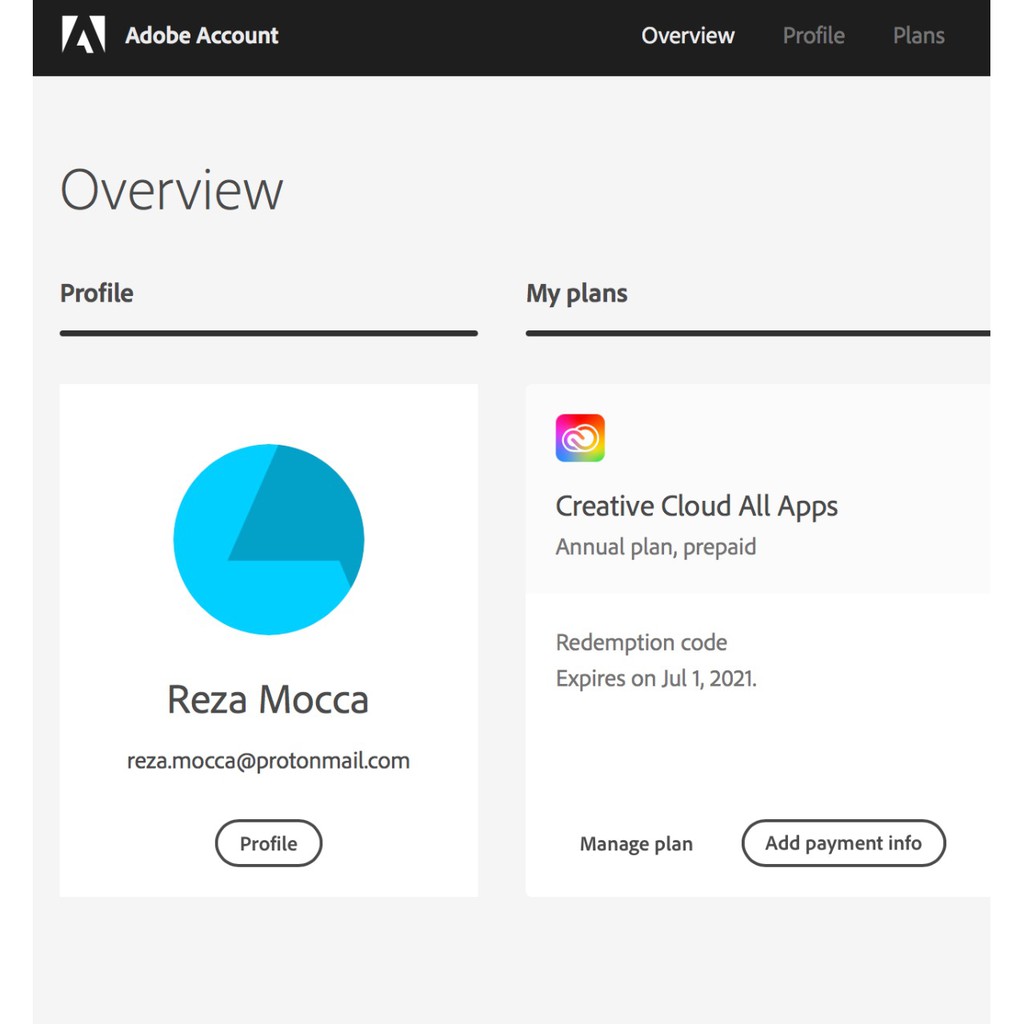Click the reza.mocca@protonmail.com email address
1024x1024 pixels.
point(268,760)
